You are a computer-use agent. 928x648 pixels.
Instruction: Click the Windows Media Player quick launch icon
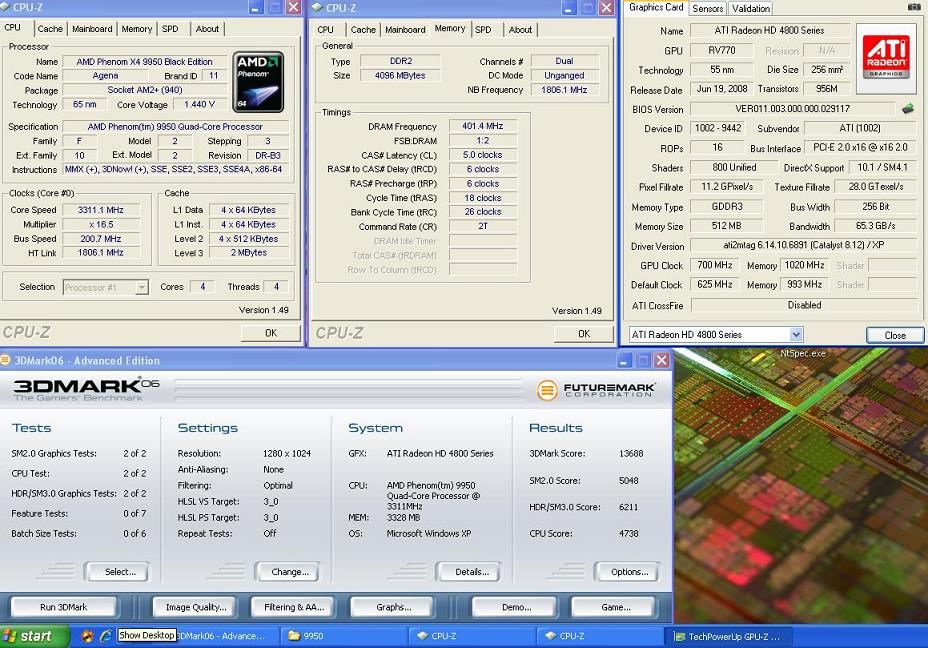pyautogui.click(x=88, y=636)
